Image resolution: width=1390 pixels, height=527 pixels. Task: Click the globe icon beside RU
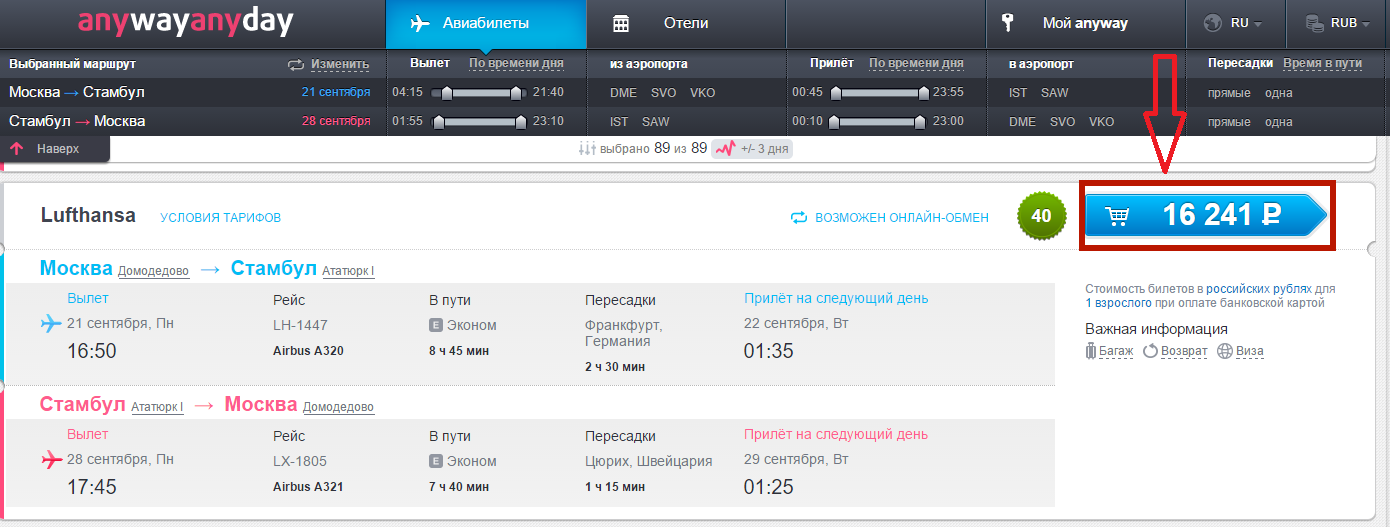(x=1213, y=23)
